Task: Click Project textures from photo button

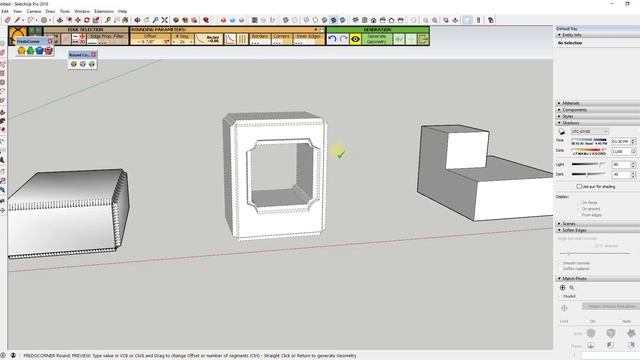Action: [x=611, y=307]
